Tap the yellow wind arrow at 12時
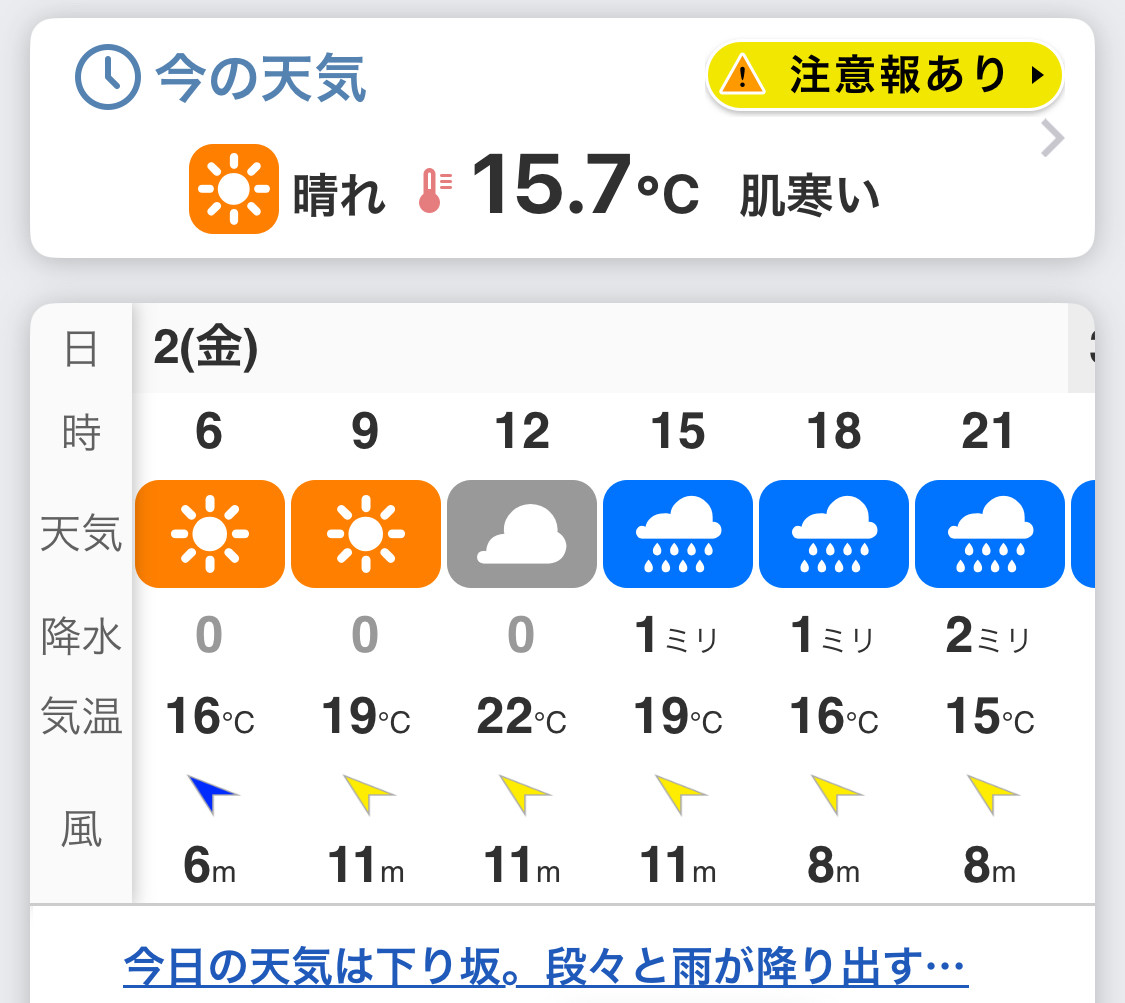 click(524, 794)
